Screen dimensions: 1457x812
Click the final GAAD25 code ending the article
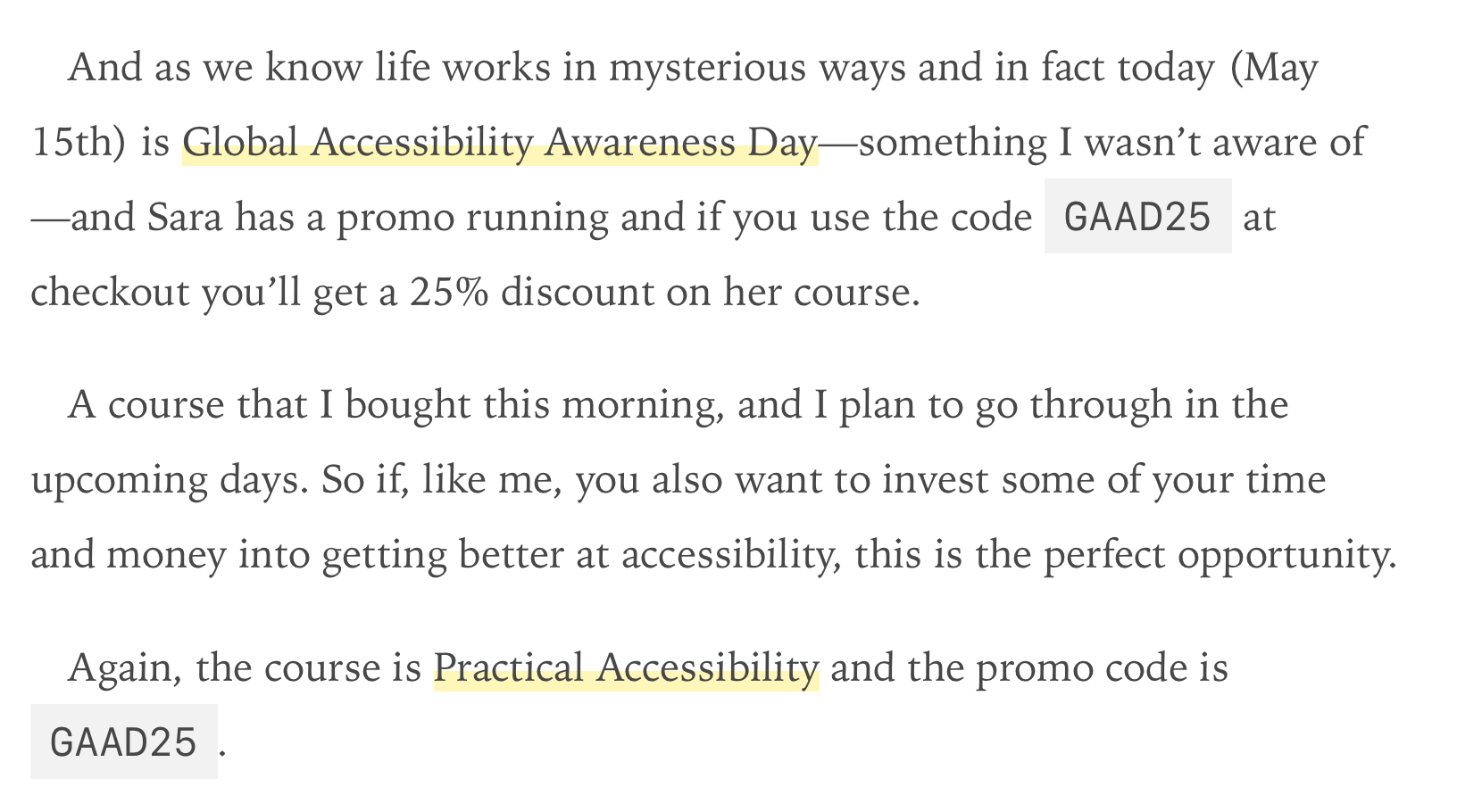click(x=123, y=742)
